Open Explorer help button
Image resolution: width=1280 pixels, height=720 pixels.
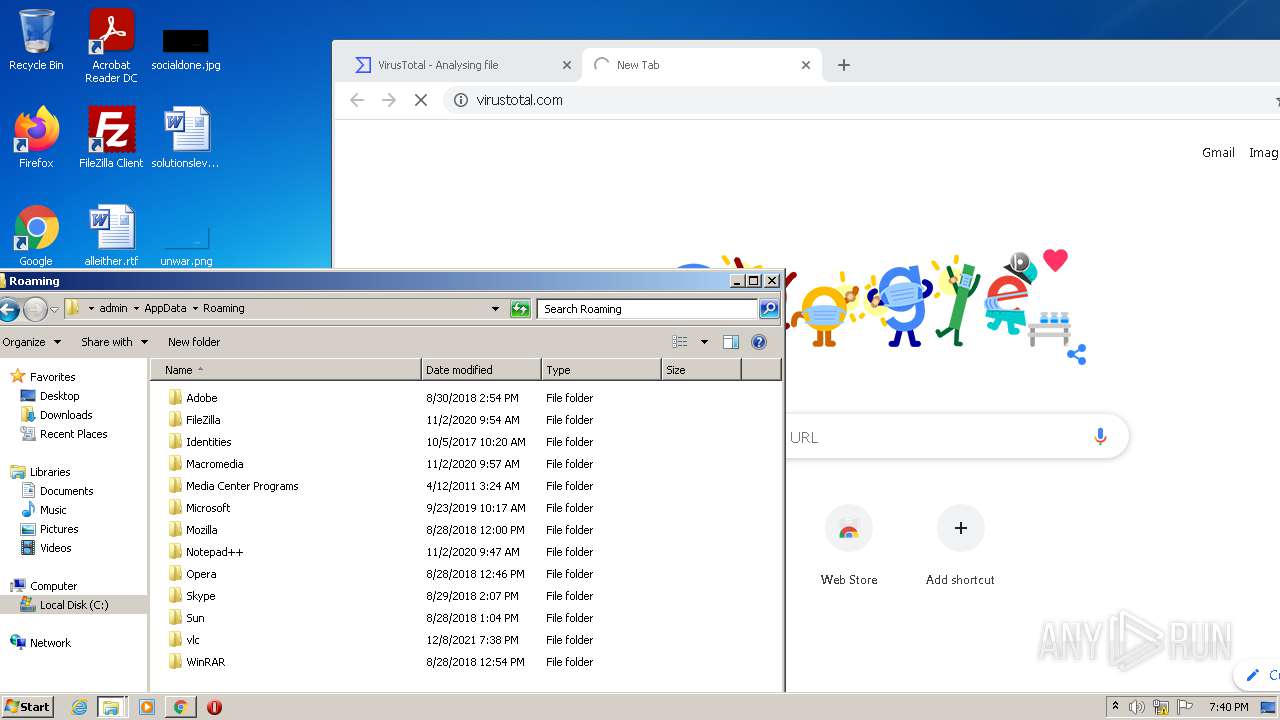point(759,342)
